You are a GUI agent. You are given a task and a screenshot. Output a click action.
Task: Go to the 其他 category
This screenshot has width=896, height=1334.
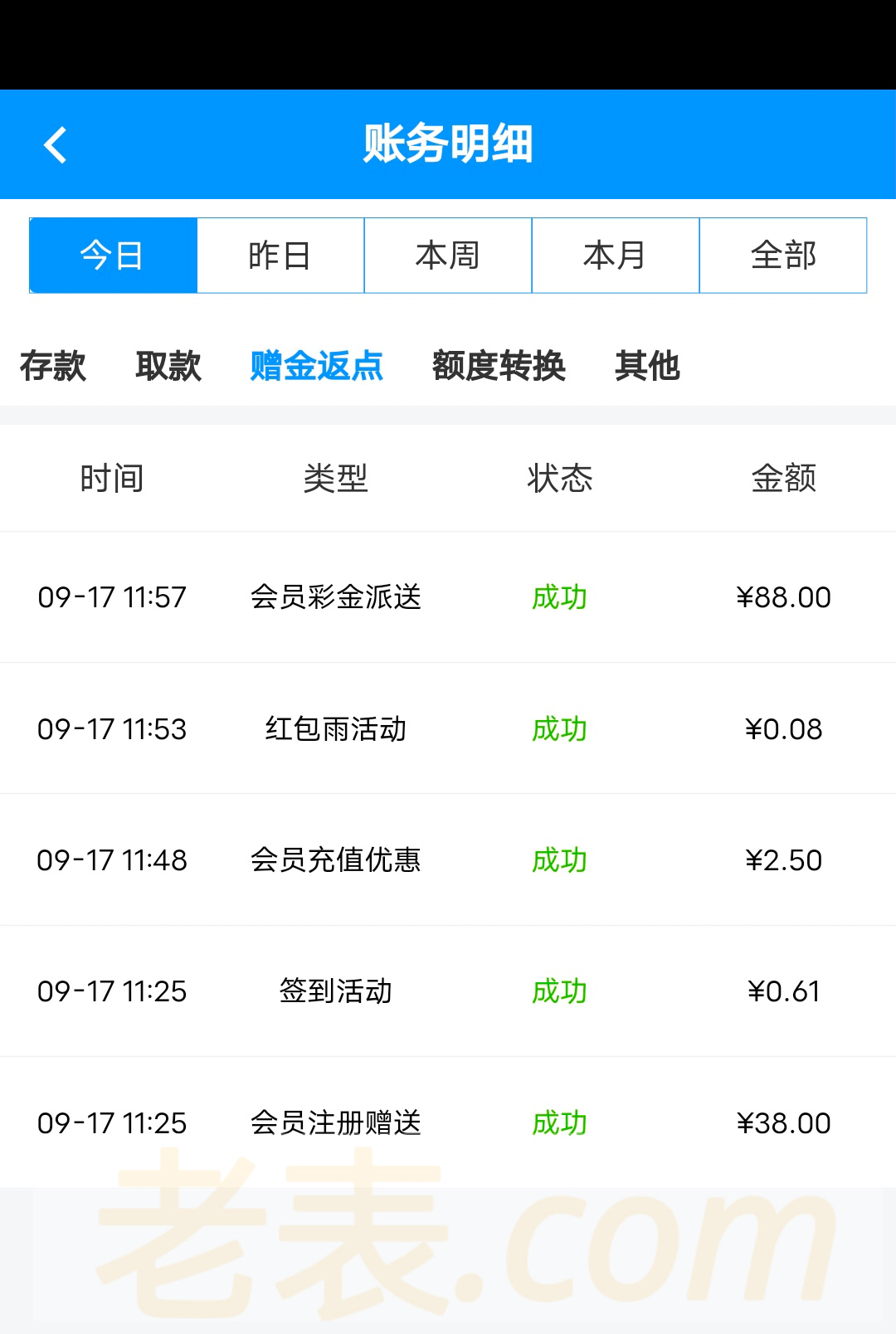coord(647,366)
